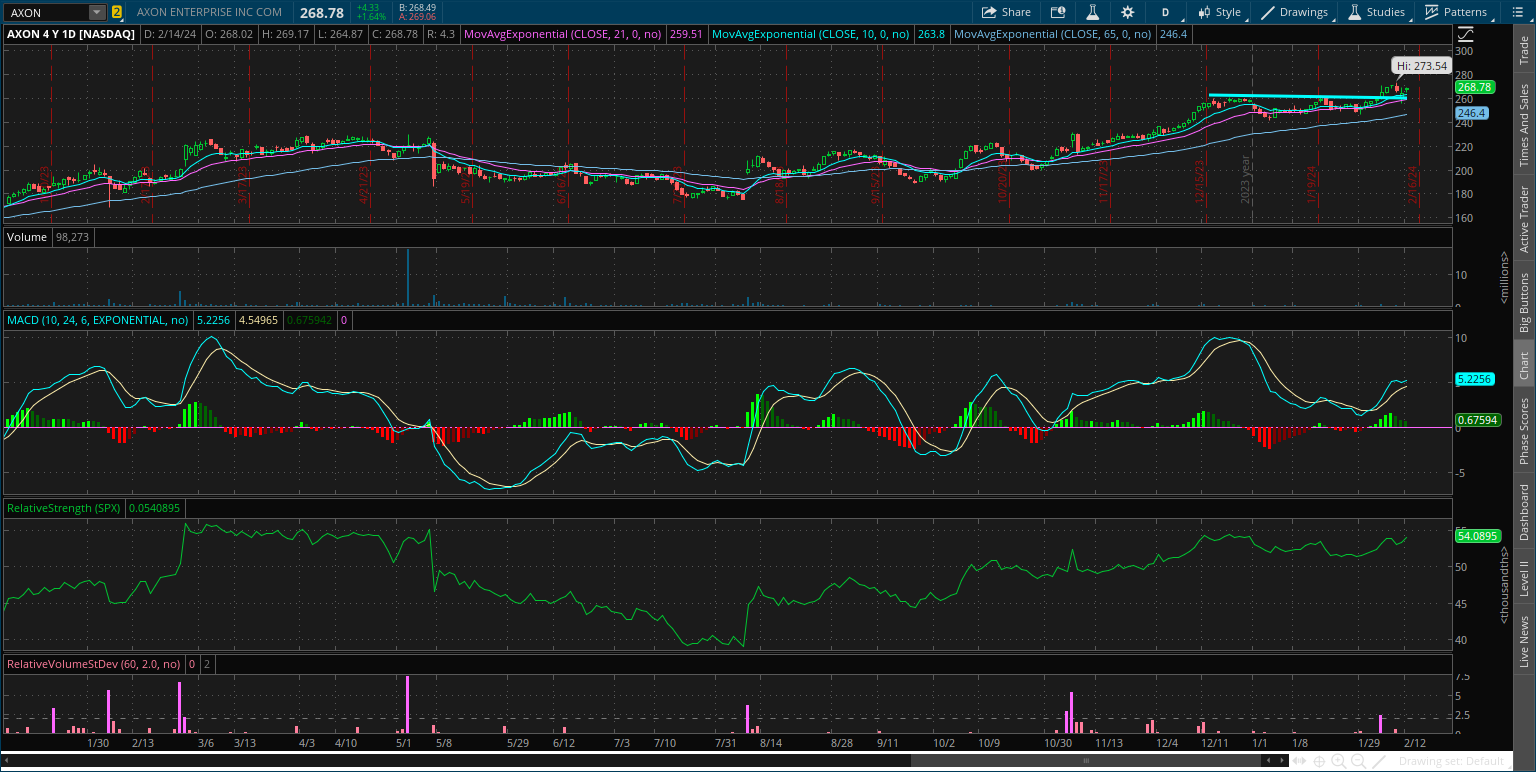Click MACD (10, 24, 6, EXPONENTIAL) study label

98,320
